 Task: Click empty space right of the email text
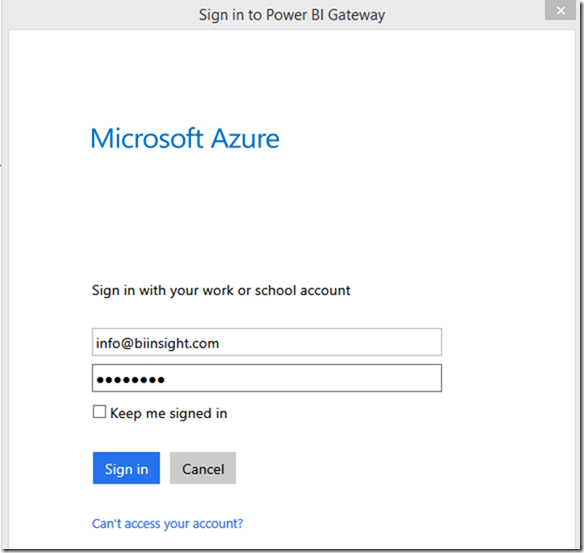coord(331,342)
